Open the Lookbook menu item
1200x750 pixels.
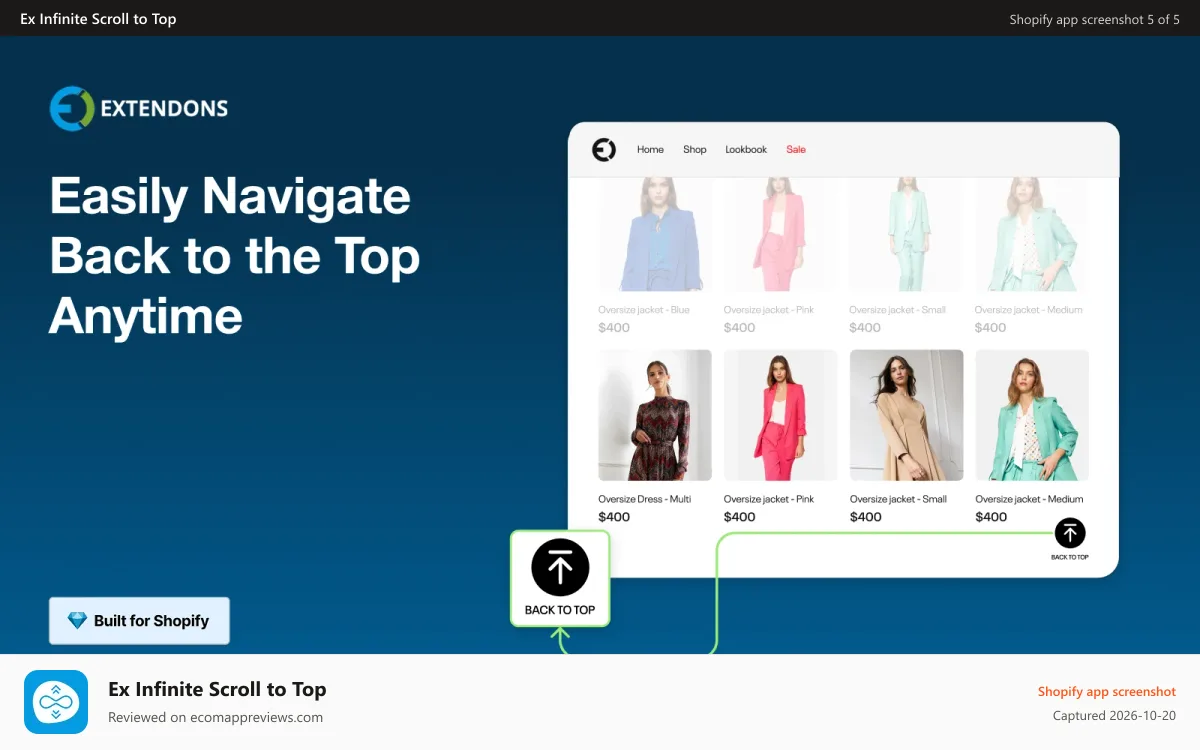click(x=746, y=150)
